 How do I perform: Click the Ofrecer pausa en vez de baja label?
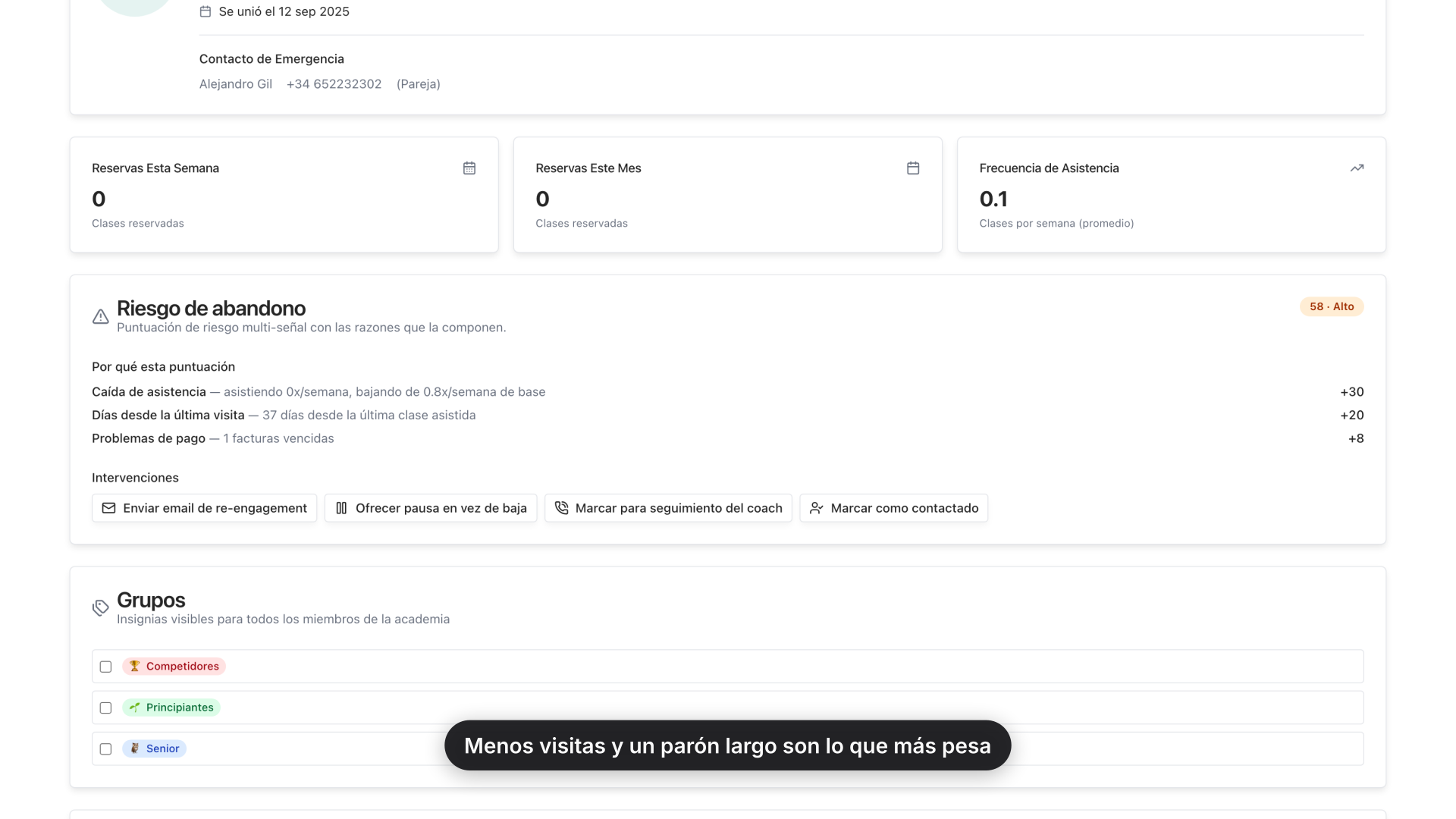pos(441,508)
